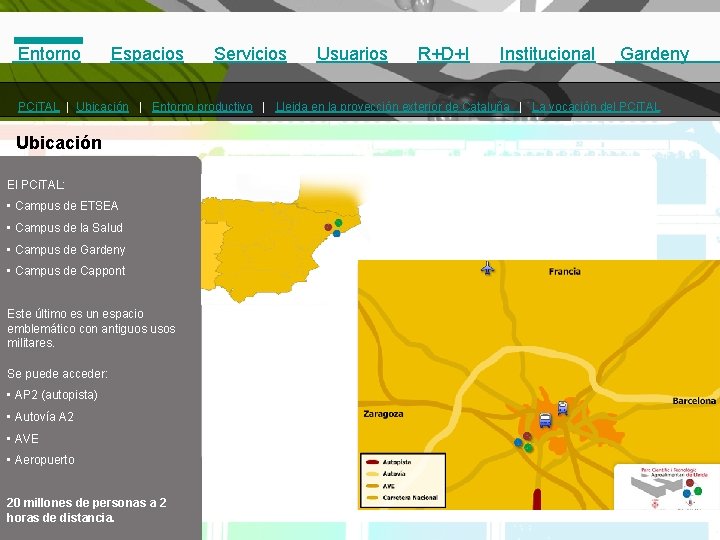The image size is (720, 540).
Task: Click the Campus de Cappont item
Action: coord(70,271)
